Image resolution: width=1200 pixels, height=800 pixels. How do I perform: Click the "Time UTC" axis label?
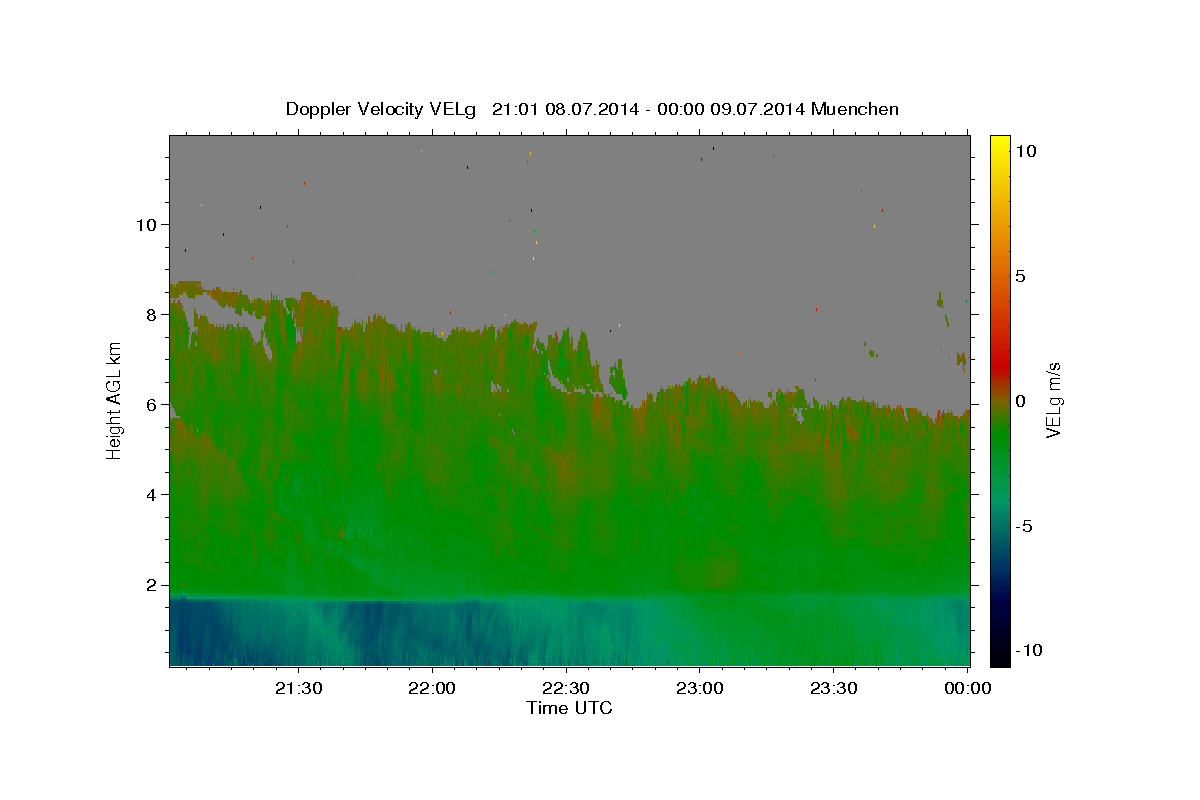[x=569, y=708]
